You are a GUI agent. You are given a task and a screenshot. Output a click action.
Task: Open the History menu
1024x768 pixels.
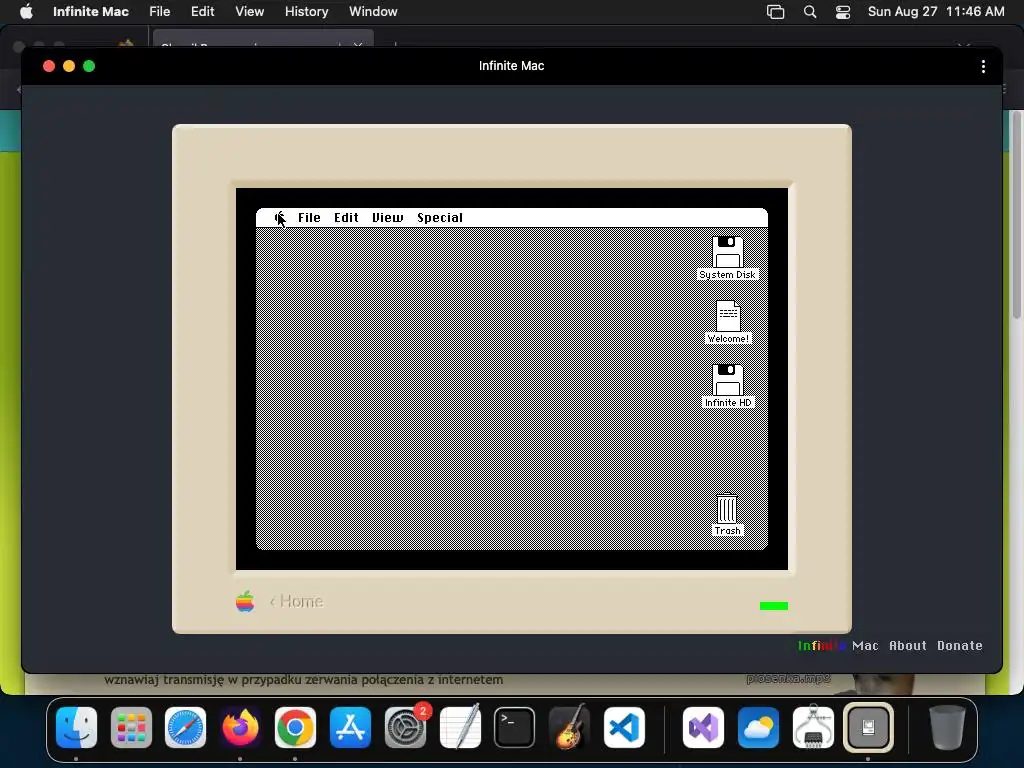(306, 12)
